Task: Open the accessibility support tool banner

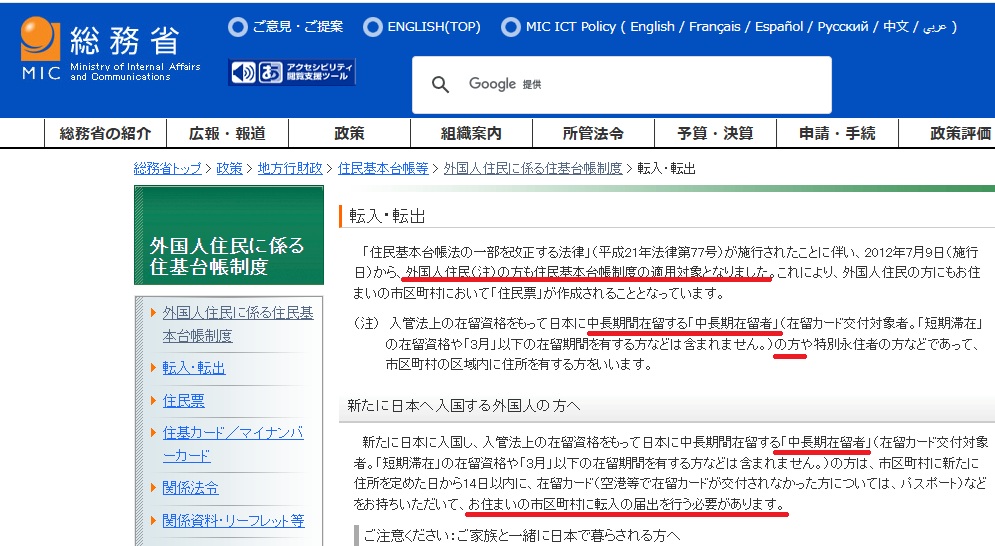Action: 292,72
